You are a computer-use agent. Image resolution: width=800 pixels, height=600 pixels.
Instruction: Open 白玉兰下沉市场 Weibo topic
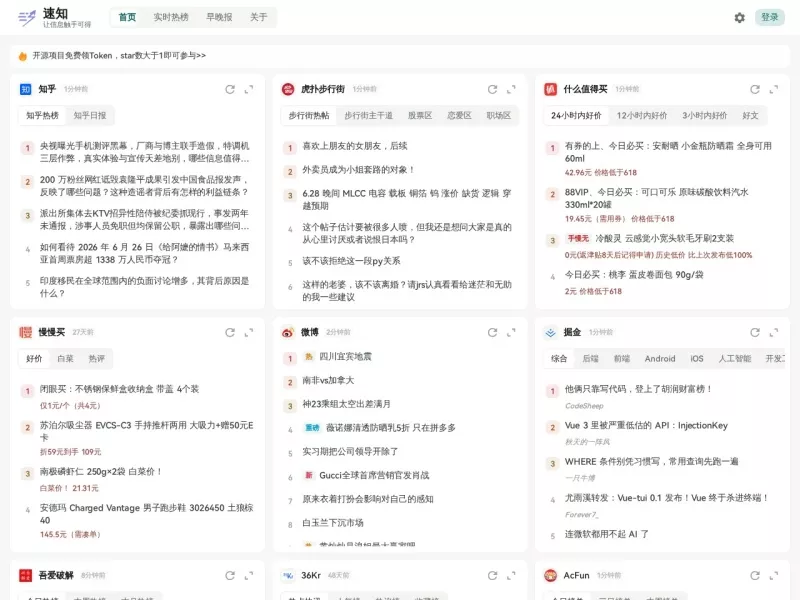coord(333,523)
